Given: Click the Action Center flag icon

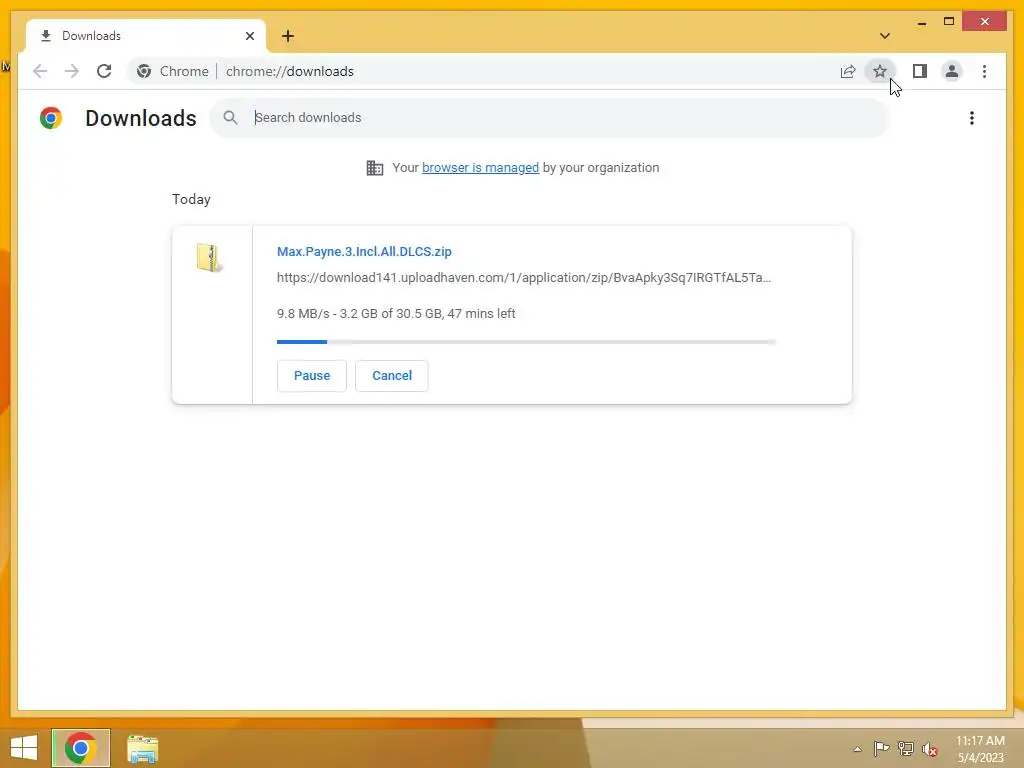Looking at the screenshot, I should point(881,749).
